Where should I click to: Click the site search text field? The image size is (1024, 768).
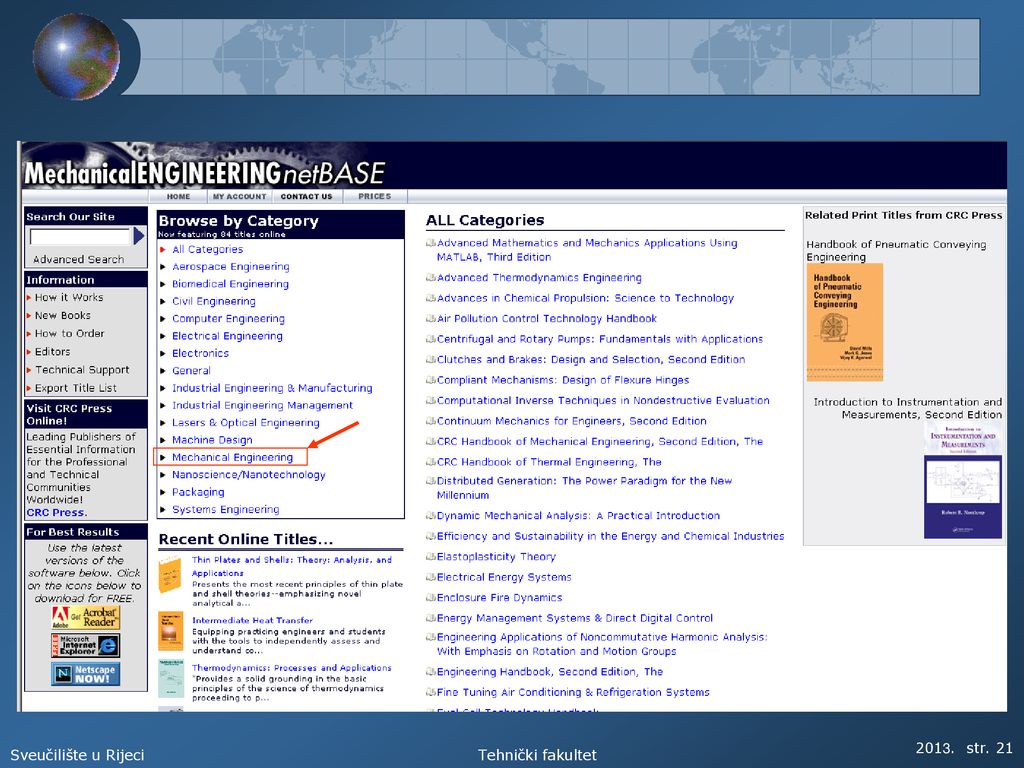pos(80,236)
